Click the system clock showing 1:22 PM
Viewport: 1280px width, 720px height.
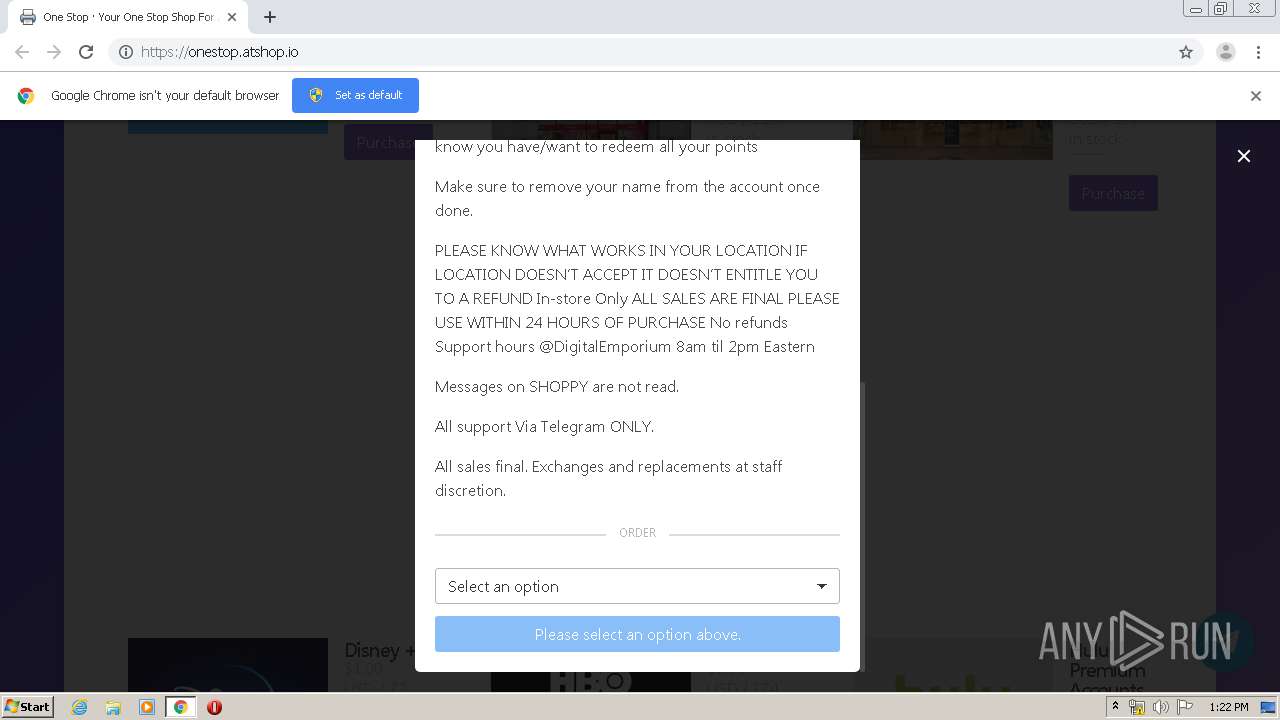pos(1228,707)
